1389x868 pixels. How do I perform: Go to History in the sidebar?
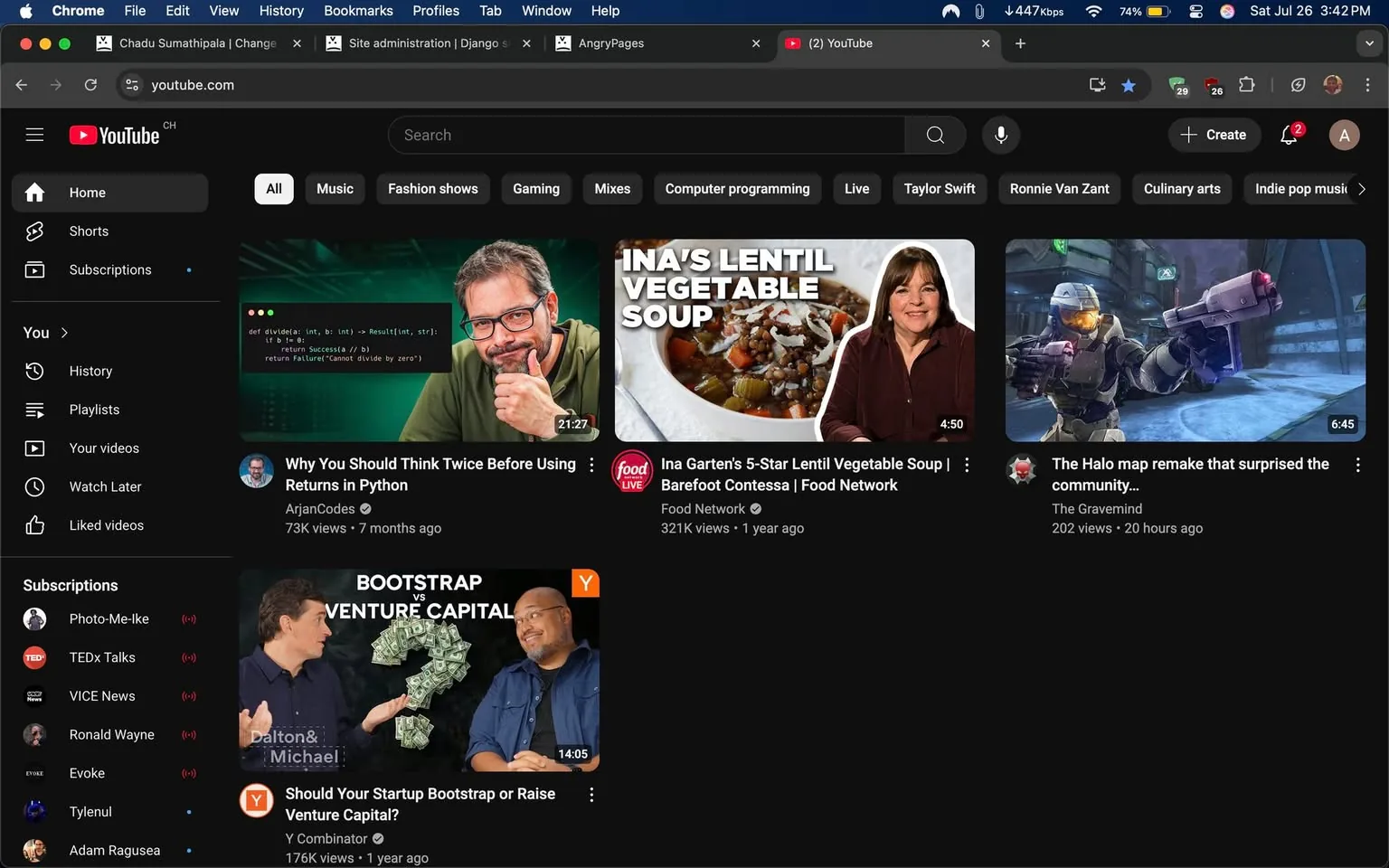(90, 371)
